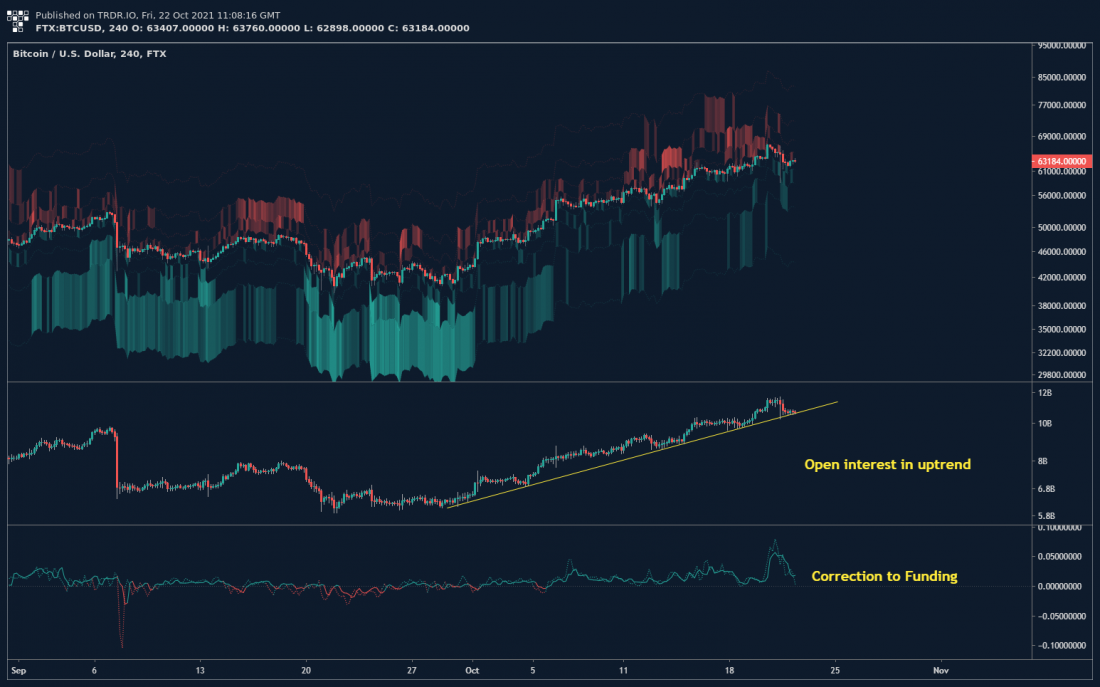This screenshot has height=687, width=1100.
Task: Click the 50000.00000 price axis label
Action: tap(1063, 228)
